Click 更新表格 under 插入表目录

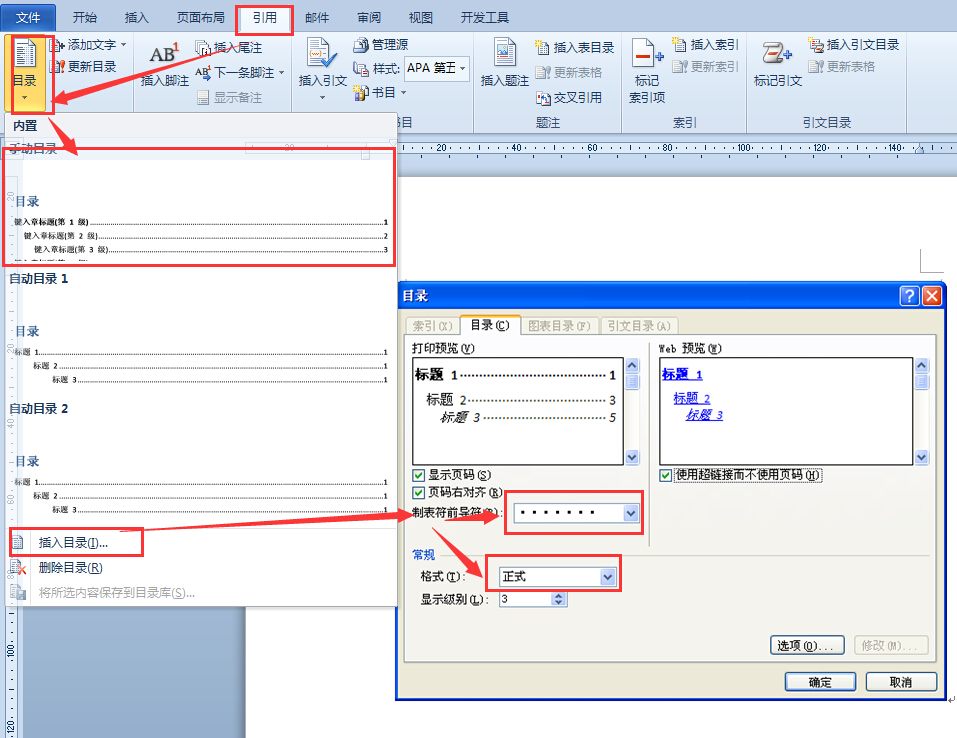(569, 73)
